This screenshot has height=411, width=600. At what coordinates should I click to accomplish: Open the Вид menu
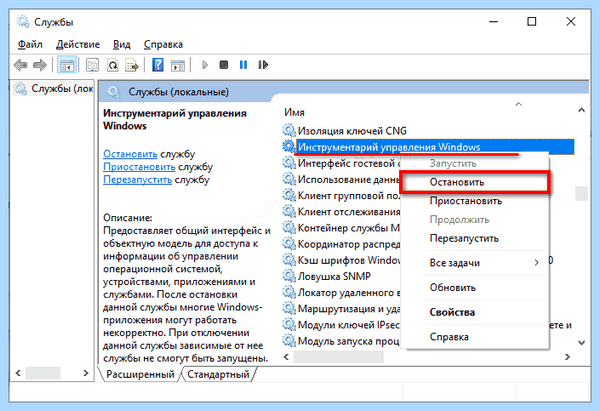click(x=122, y=44)
